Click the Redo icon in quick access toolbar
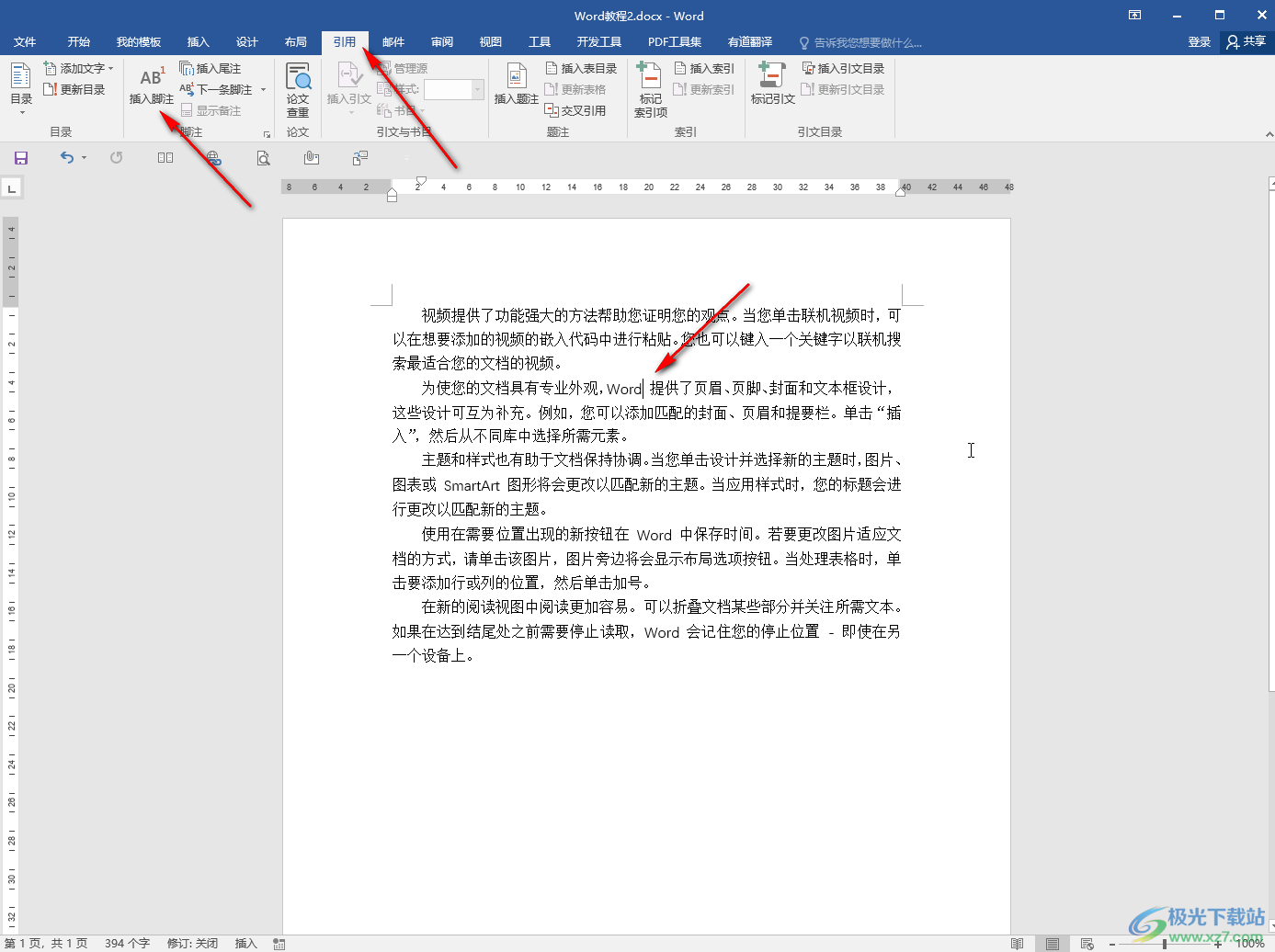The height and width of the screenshot is (952, 1275). pos(116,158)
